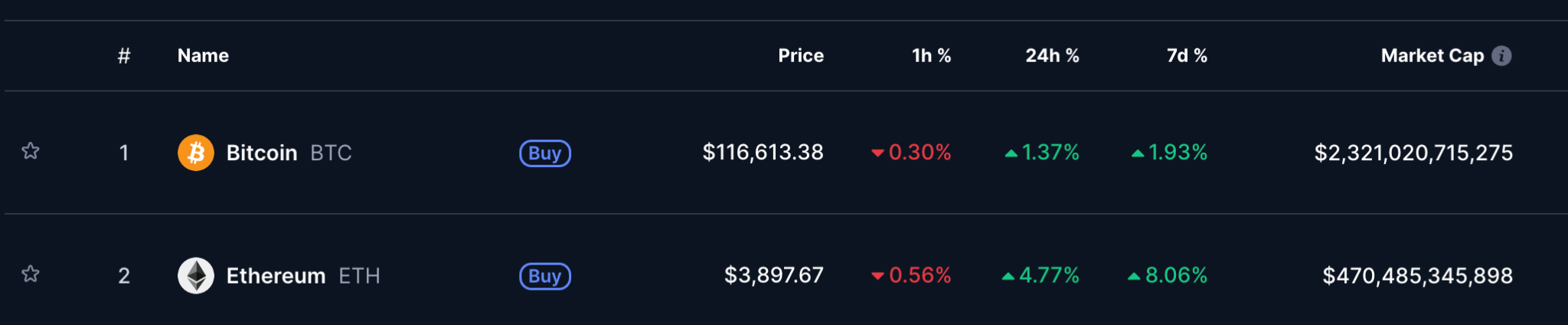Click the Ethereum diamond logo icon

[196, 275]
